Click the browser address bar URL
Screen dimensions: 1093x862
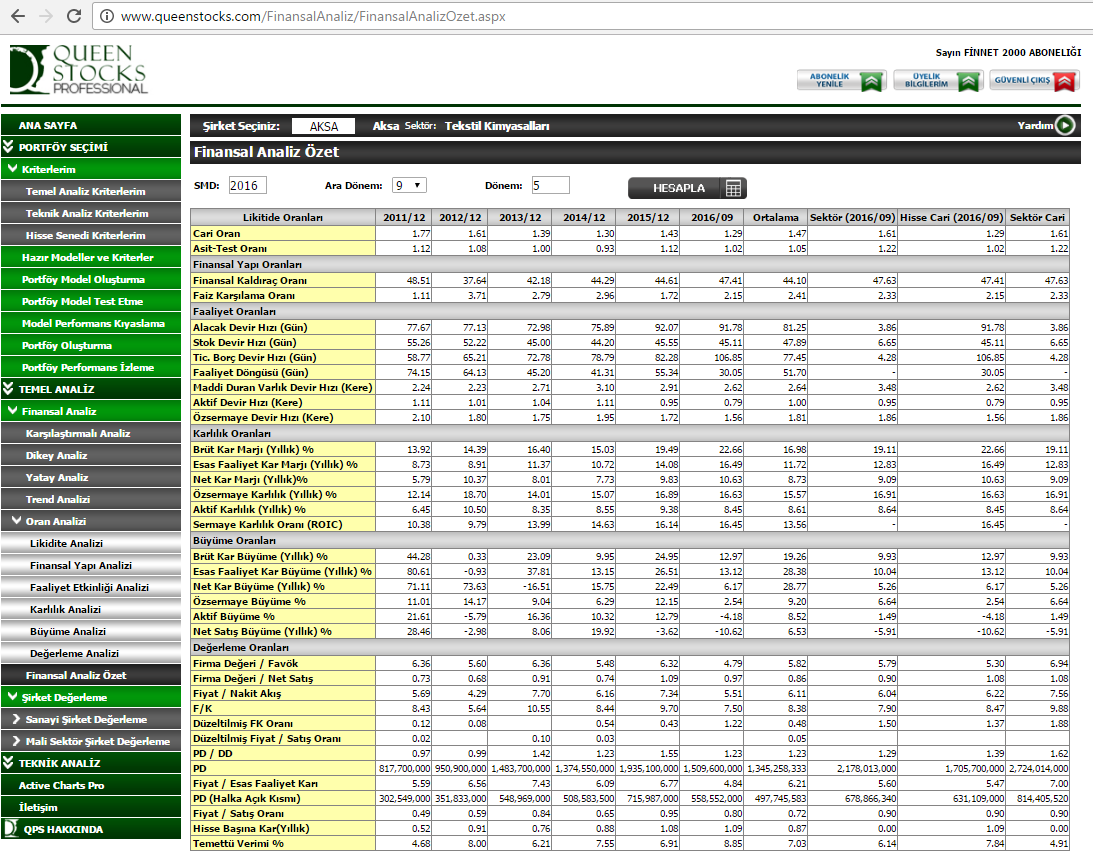point(313,16)
